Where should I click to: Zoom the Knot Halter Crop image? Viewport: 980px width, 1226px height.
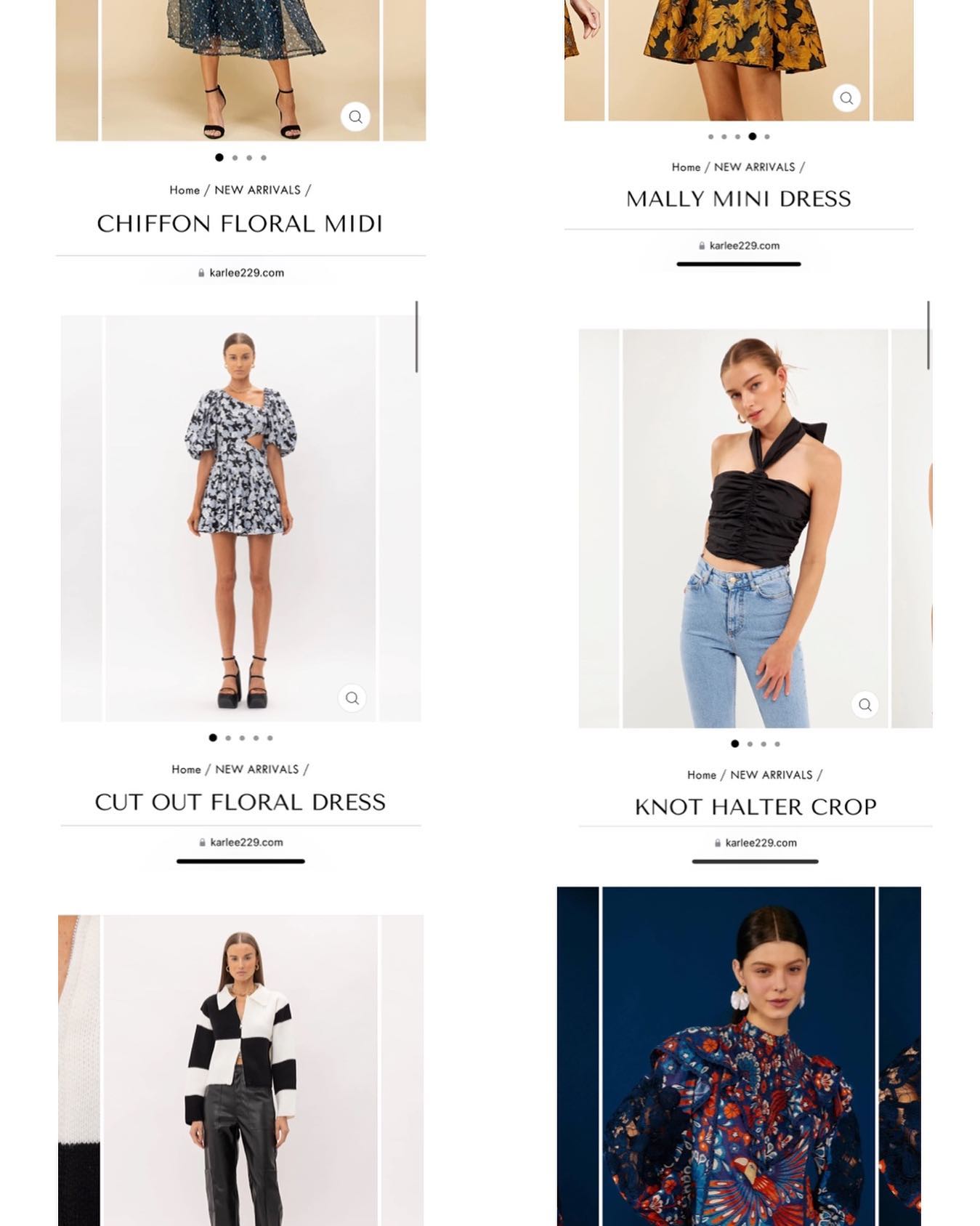pos(864,704)
